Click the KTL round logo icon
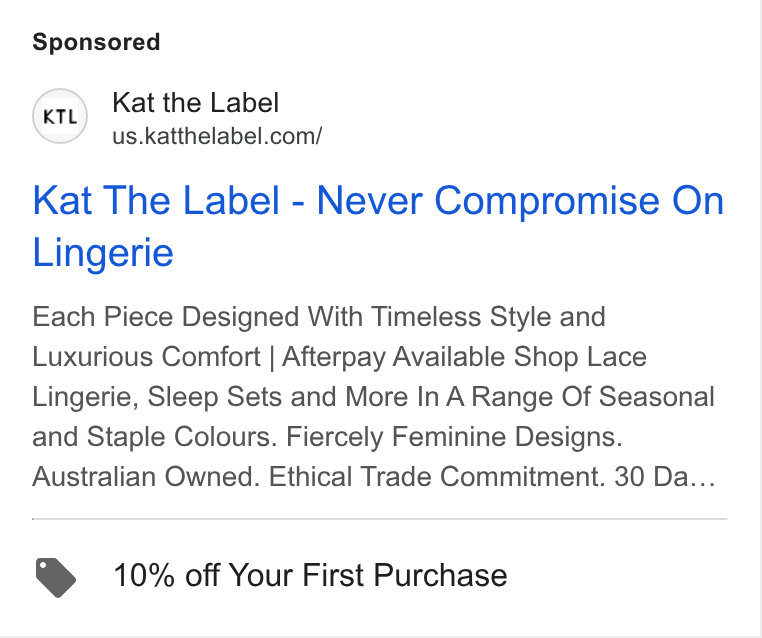 coord(60,116)
